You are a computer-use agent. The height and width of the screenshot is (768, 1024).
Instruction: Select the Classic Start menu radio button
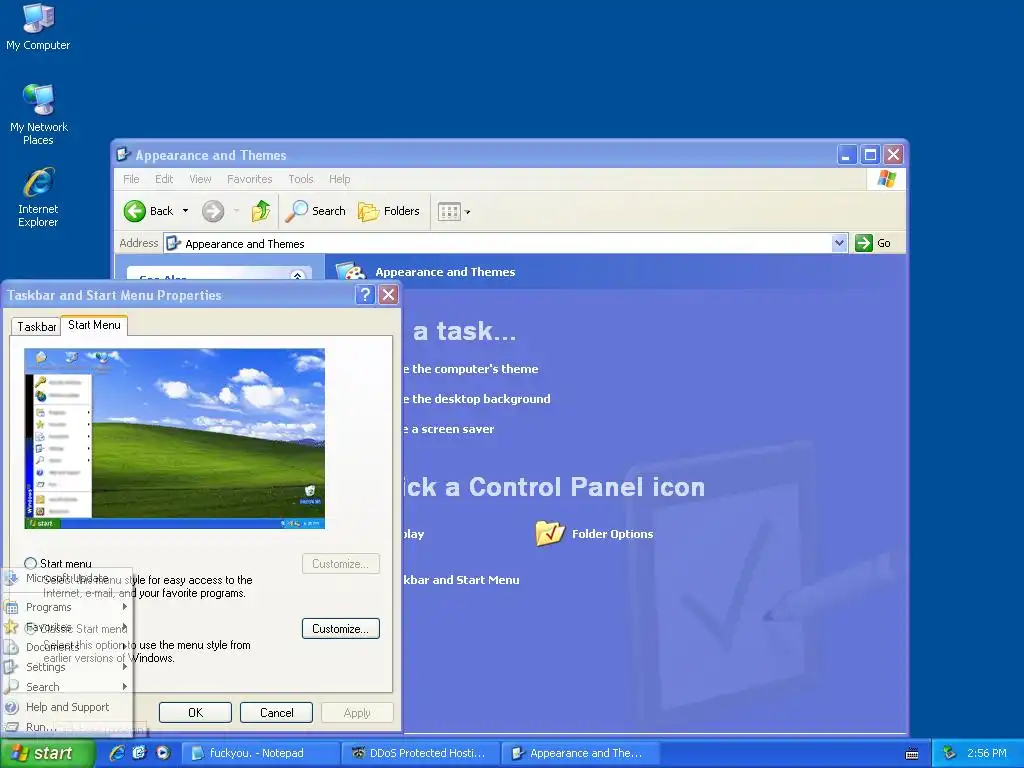31,629
